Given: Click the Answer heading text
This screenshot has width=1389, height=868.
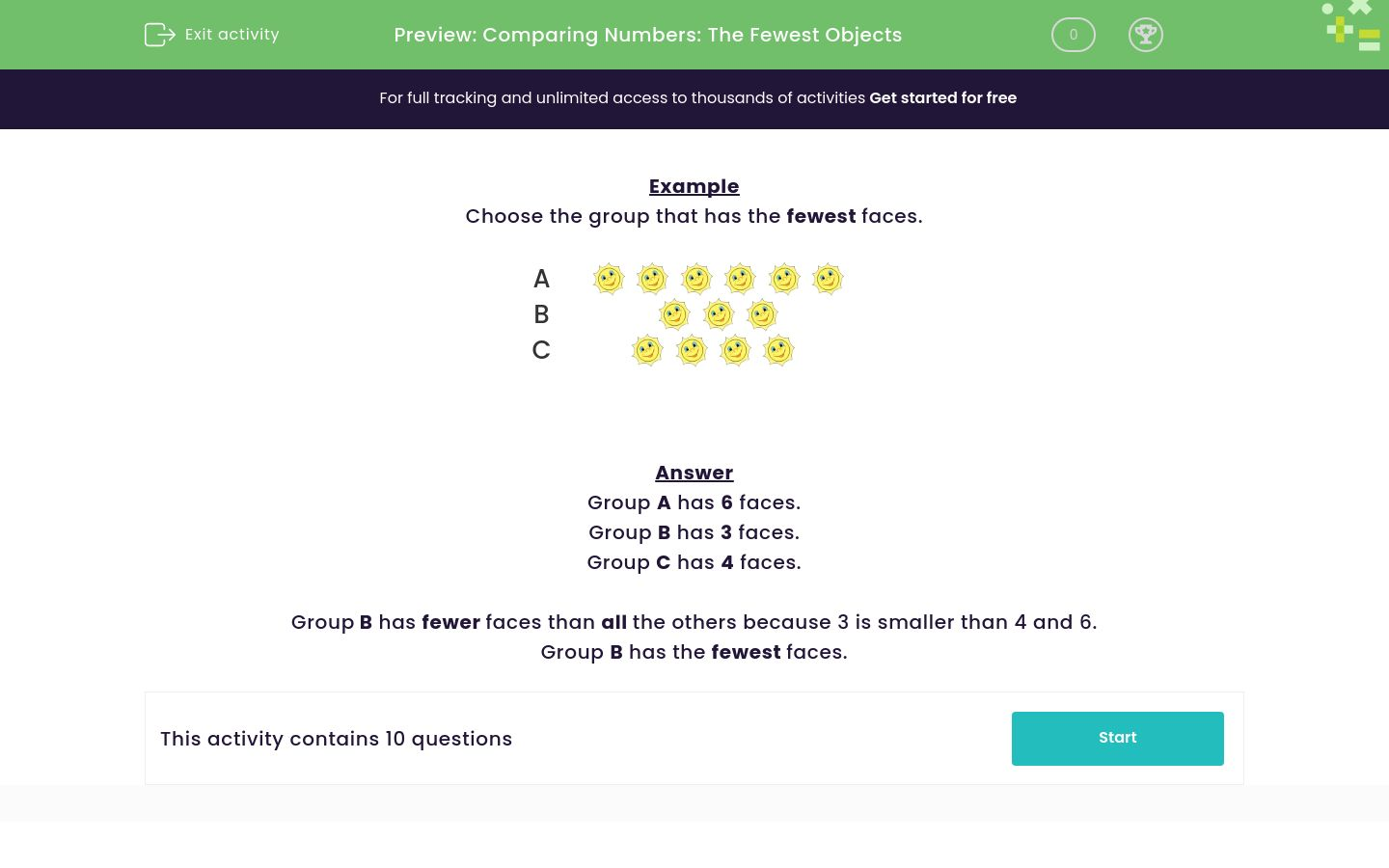Looking at the screenshot, I should point(694,473).
